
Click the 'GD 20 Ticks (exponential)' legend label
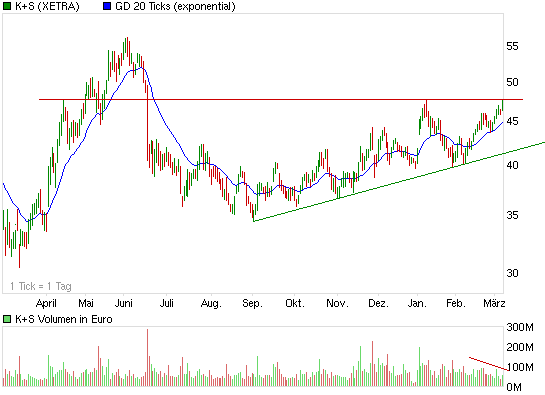click(175, 6)
